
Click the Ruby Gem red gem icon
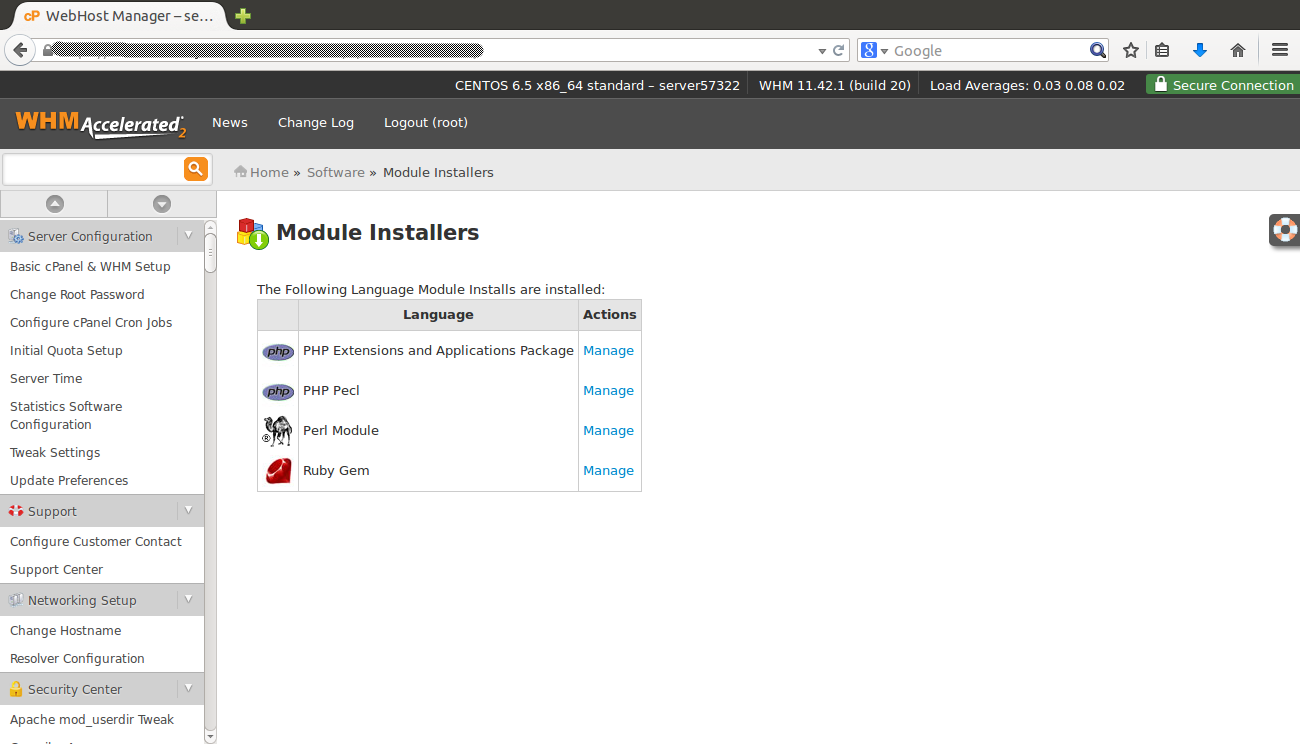278,471
